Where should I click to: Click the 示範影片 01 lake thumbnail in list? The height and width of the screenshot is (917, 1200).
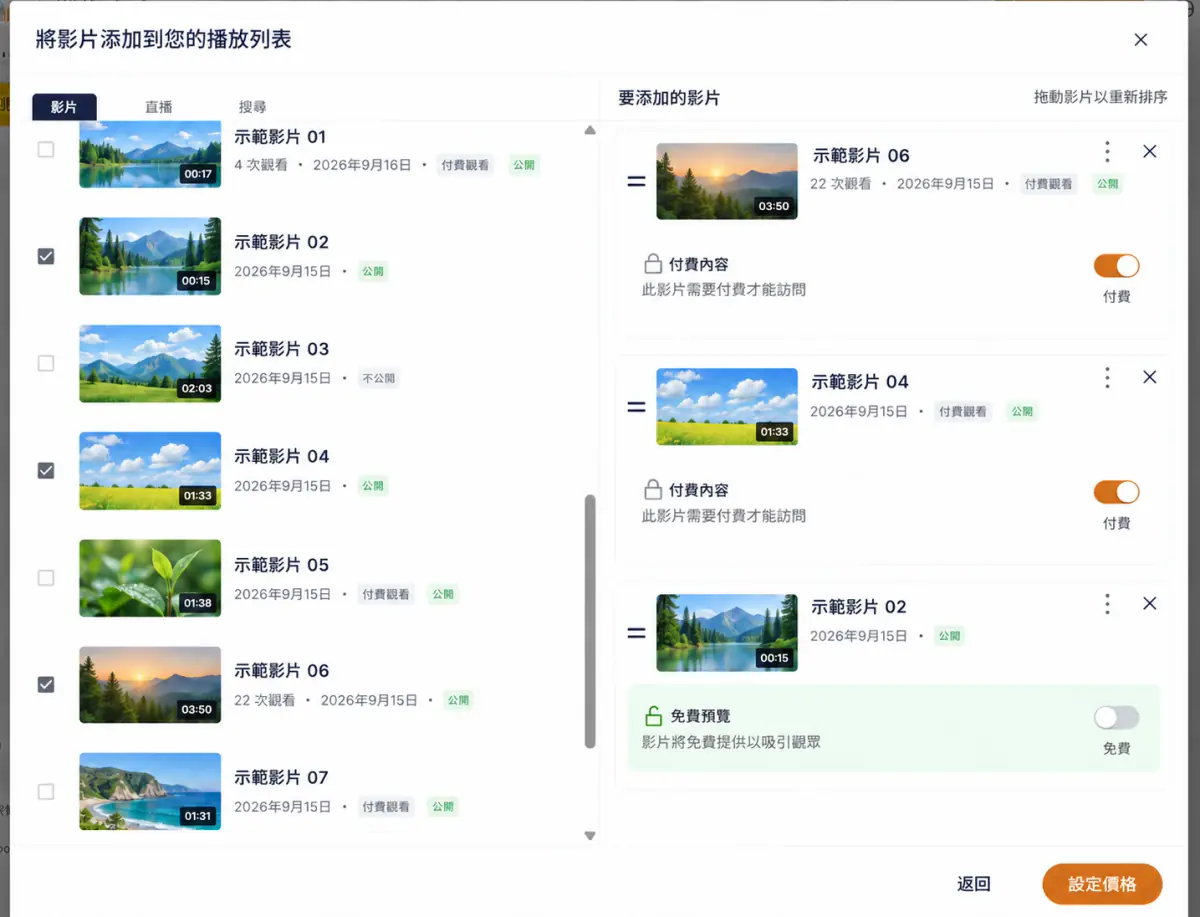[150, 154]
